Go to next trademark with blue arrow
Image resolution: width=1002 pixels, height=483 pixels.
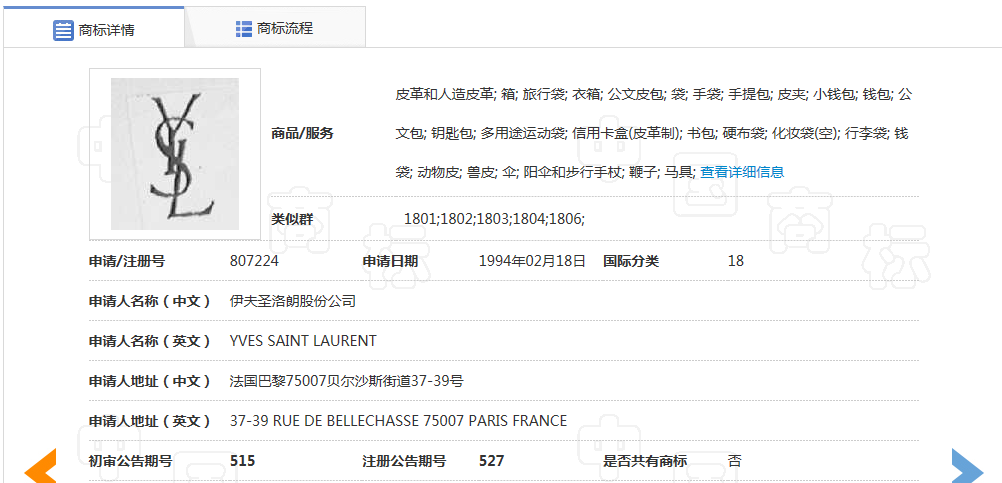966,466
